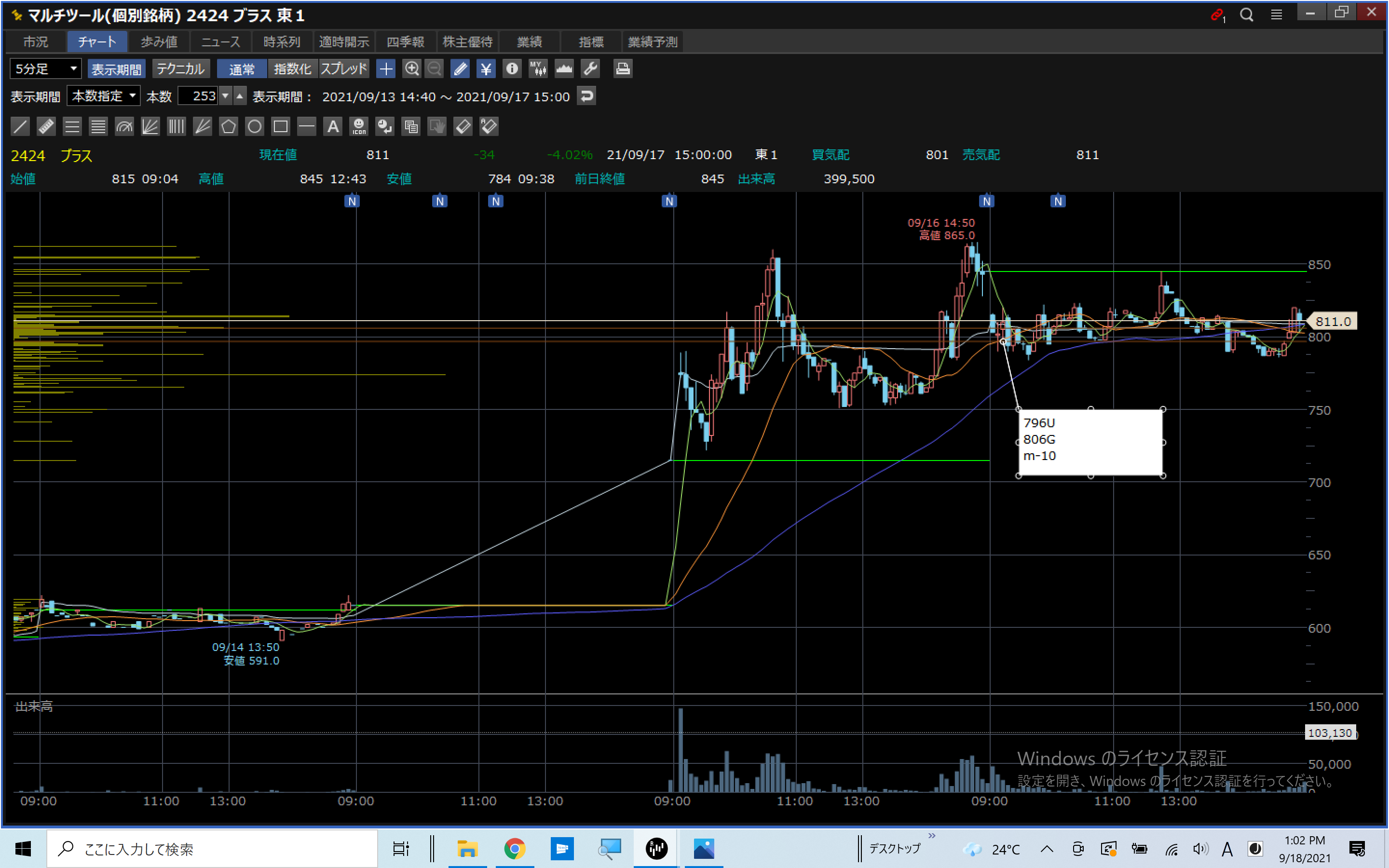This screenshot has width=1389, height=868.
Task: Click the 本数 bar count input field
Action: click(198, 96)
